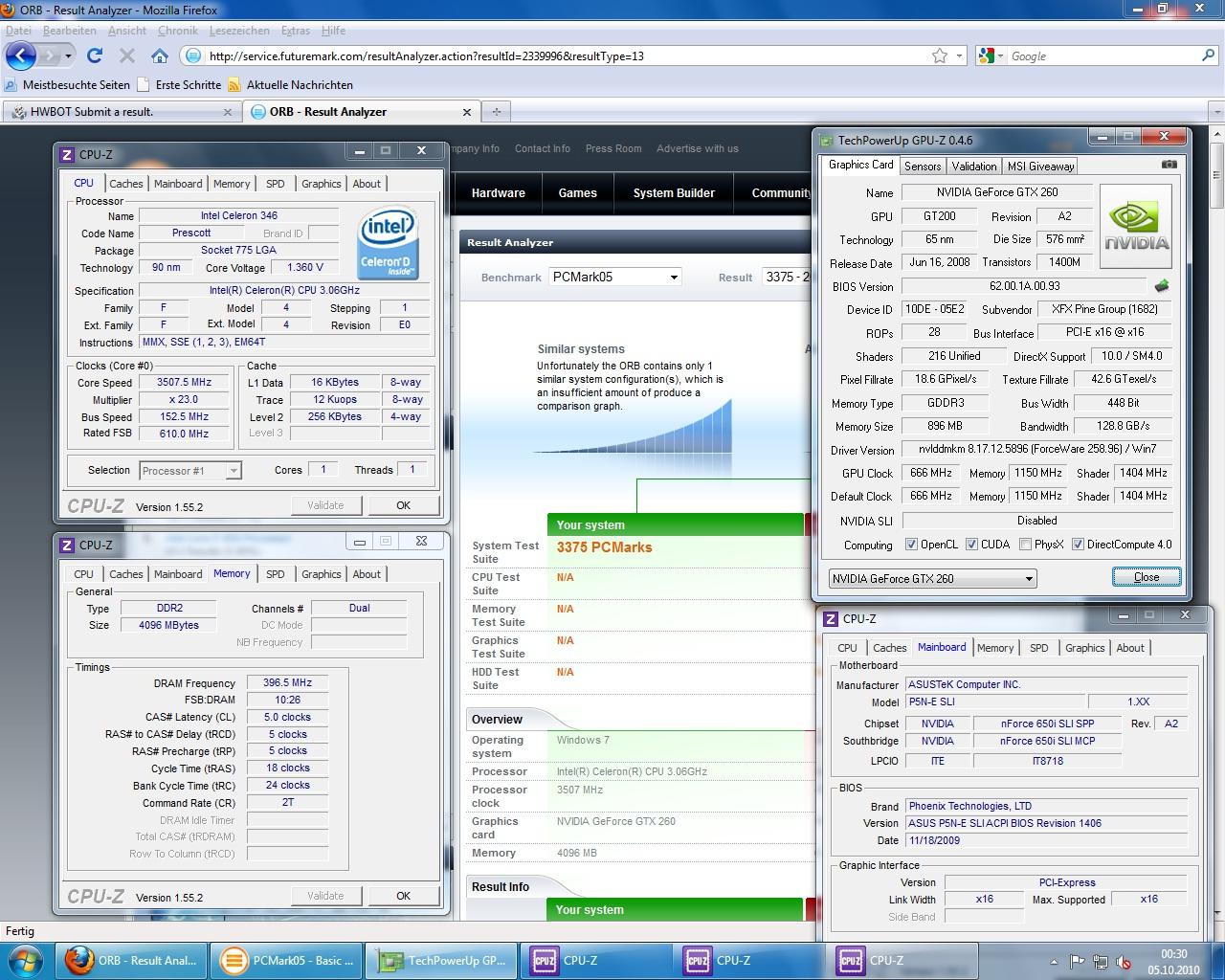Toggle the DirectCompute 4.0 checkbox
Screen dimensions: 1225x980
[x=1078, y=544]
